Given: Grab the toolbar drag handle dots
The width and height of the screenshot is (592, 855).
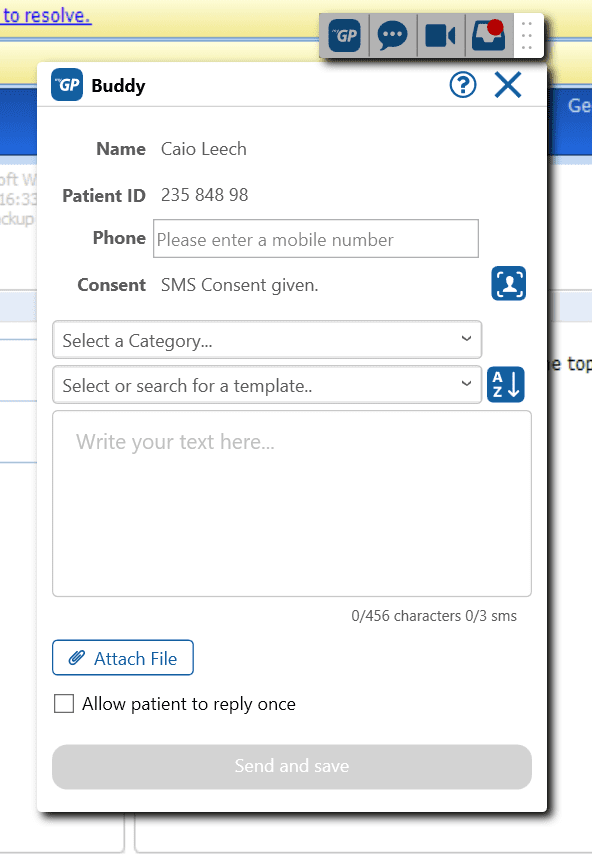Looking at the screenshot, I should [x=527, y=36].
